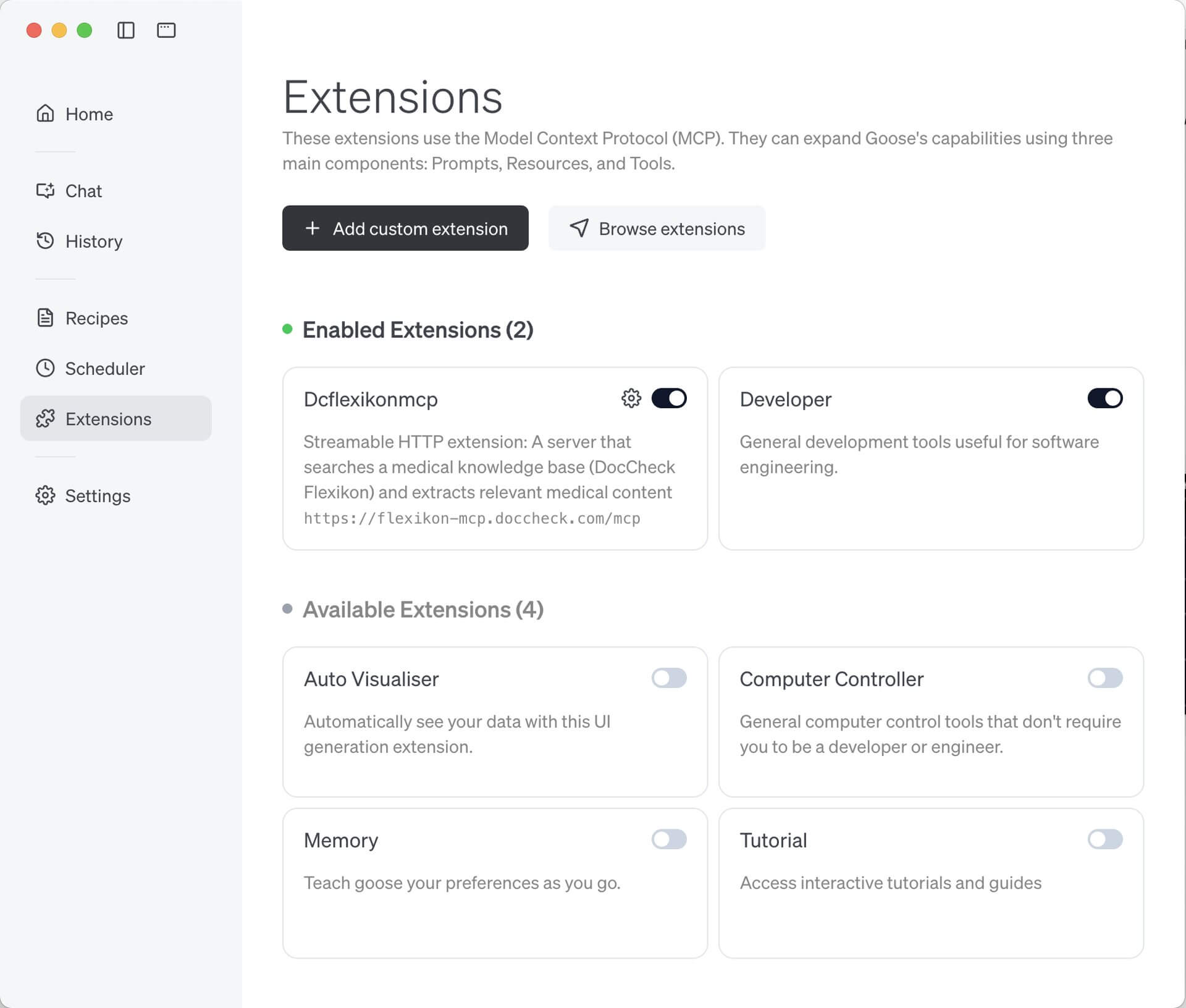This screenshot has height=1008, width=1186.
Task: Open the Dcflexikonmcp settings gear
Action: [x=630, y=398]
